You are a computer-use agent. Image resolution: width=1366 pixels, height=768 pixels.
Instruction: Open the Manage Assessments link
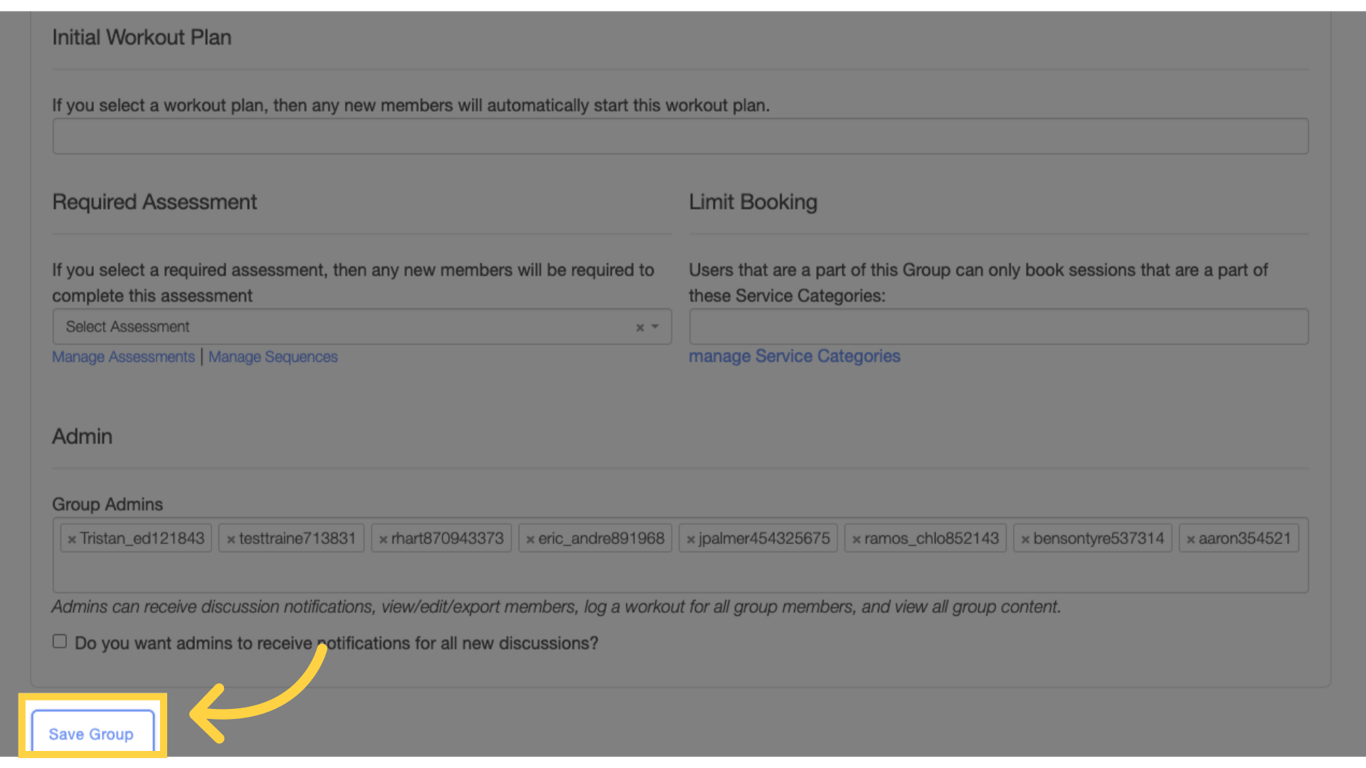pyautogui.click(x=123, y=356)
